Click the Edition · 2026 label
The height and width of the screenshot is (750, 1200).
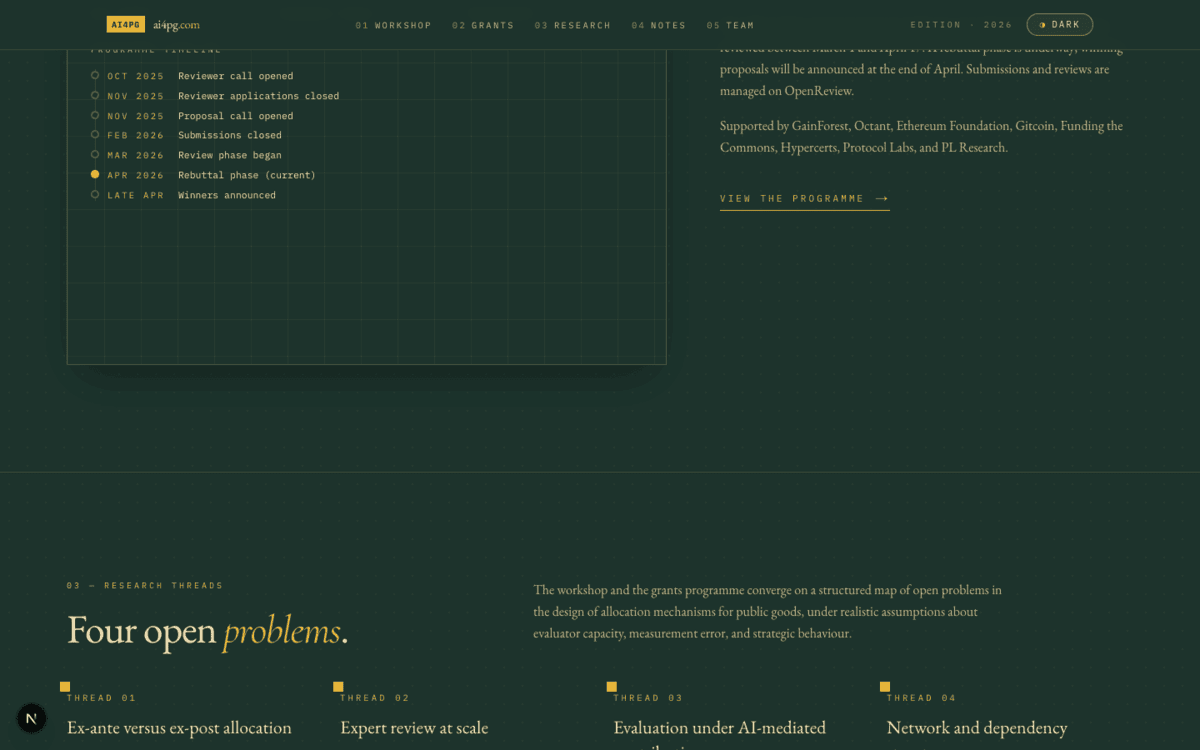coord(961,25)
